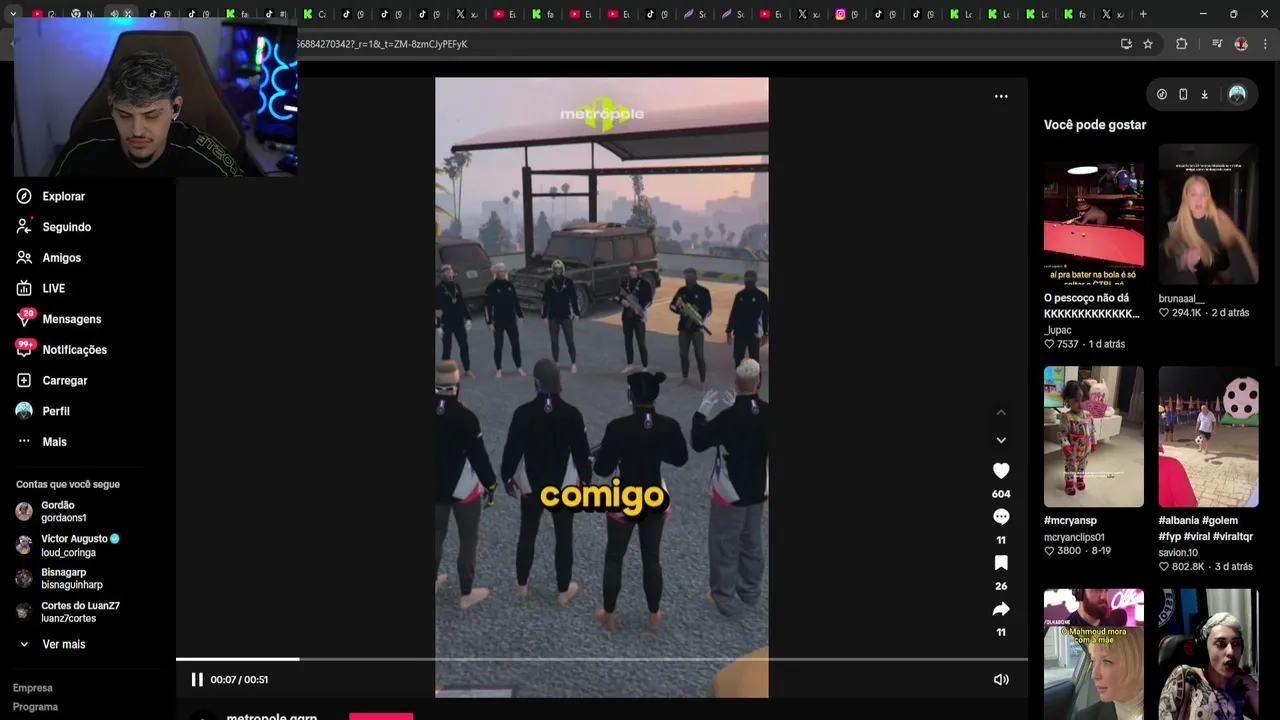Click the #mcryansp caption text
The height and width of the screenshot is (720, 1280).
[1071, 521]
